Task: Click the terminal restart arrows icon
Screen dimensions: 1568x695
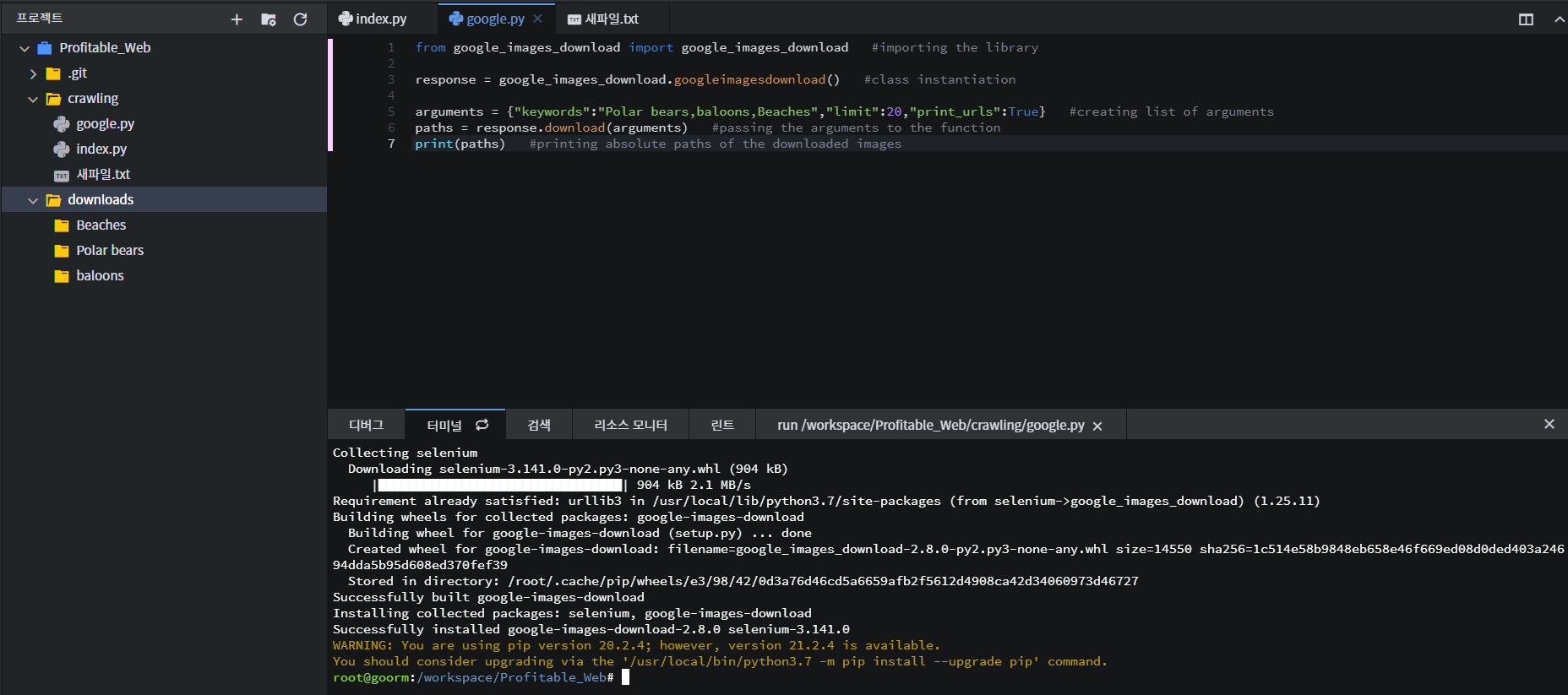Action: 482,425
